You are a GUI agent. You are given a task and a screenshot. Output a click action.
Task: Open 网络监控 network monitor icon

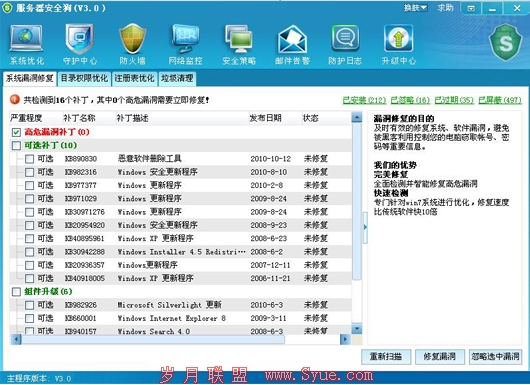point(186,44)
